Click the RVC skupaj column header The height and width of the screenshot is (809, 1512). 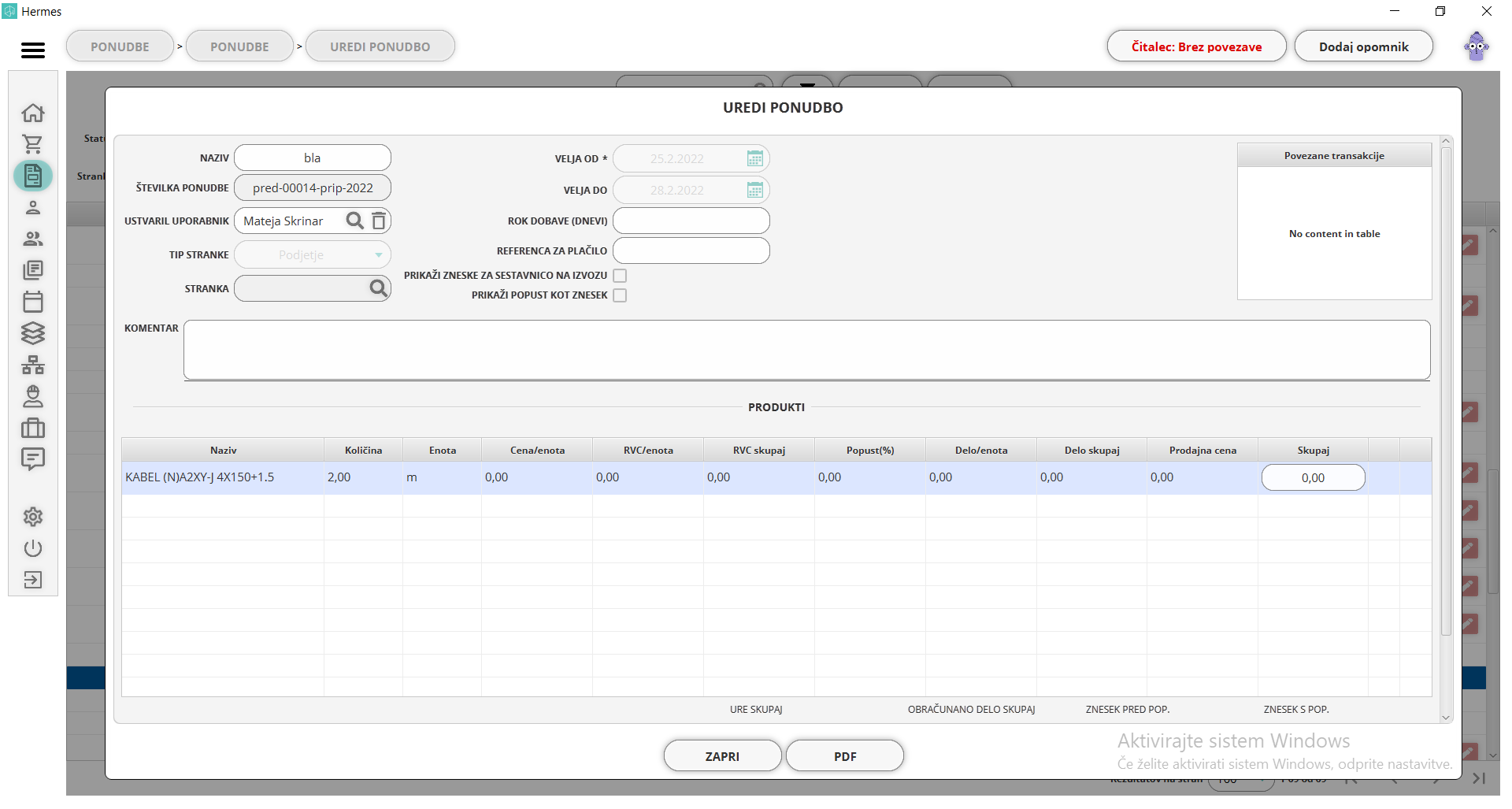[759, 450]
